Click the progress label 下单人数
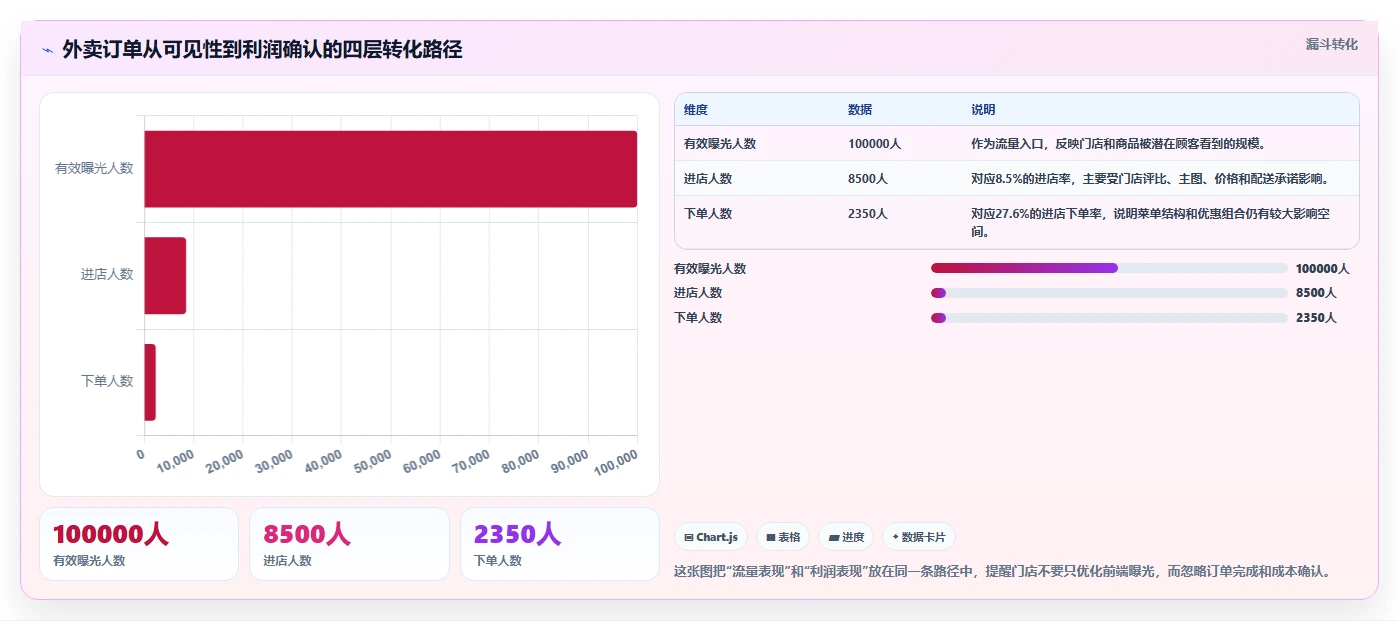The width and height of the screenshot is (1399, 621). click(698, 318)
